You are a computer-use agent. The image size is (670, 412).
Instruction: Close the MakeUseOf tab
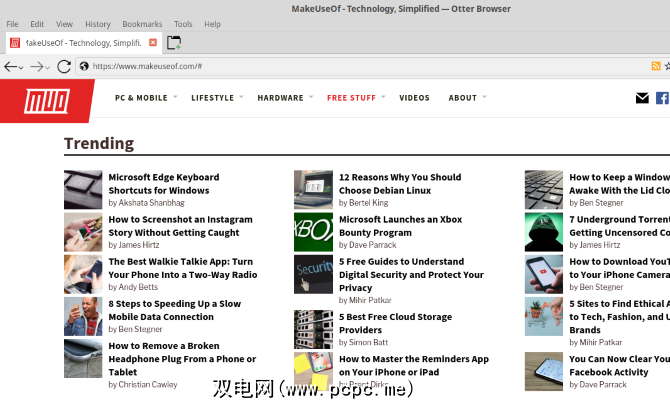tap(153, 42)
